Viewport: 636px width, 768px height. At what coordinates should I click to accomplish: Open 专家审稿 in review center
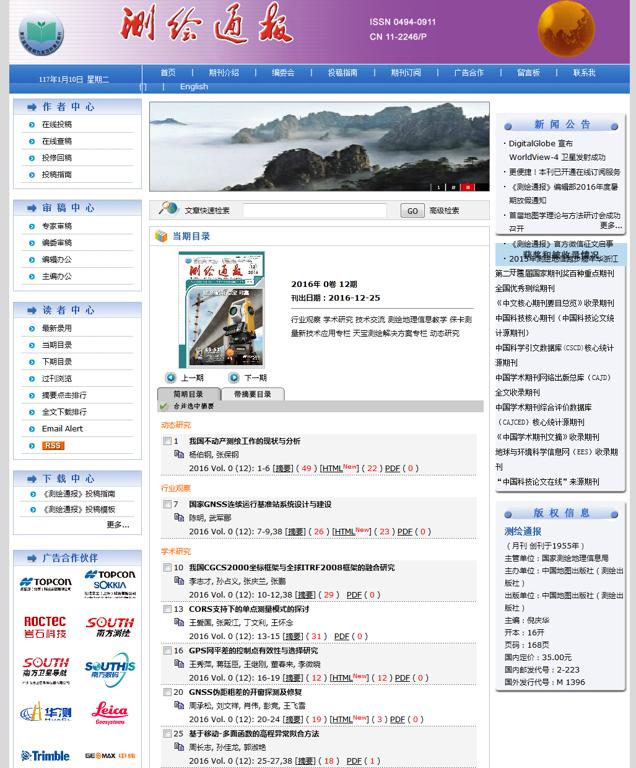[x=57, y=226]
